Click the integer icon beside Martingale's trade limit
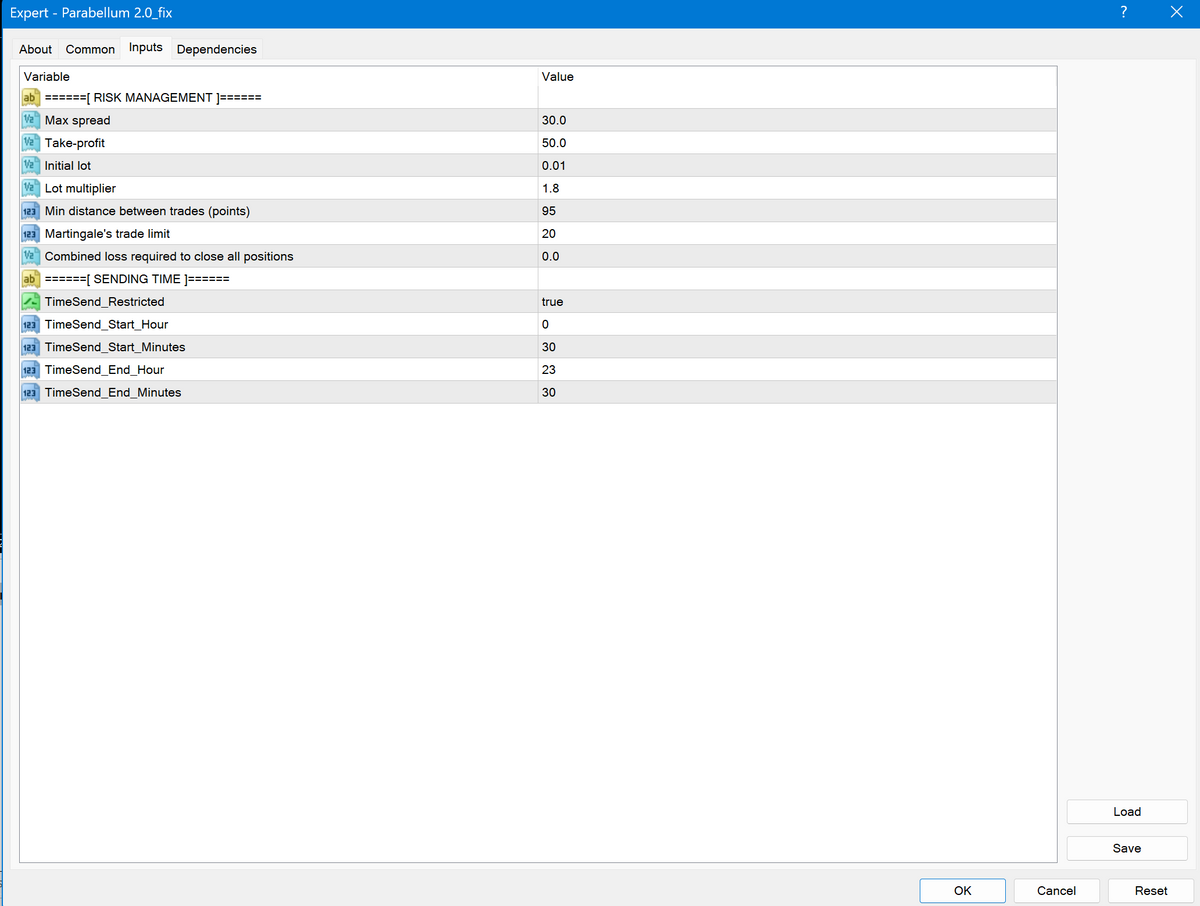Viewport: 1200px width, 906px height. tap(30, 234)
